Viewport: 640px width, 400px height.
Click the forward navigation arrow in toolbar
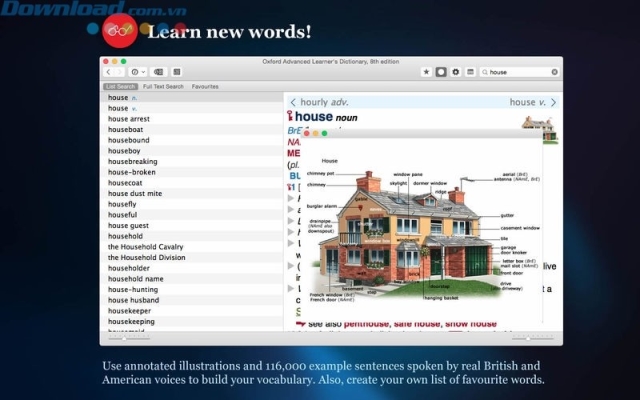point(119,72)
